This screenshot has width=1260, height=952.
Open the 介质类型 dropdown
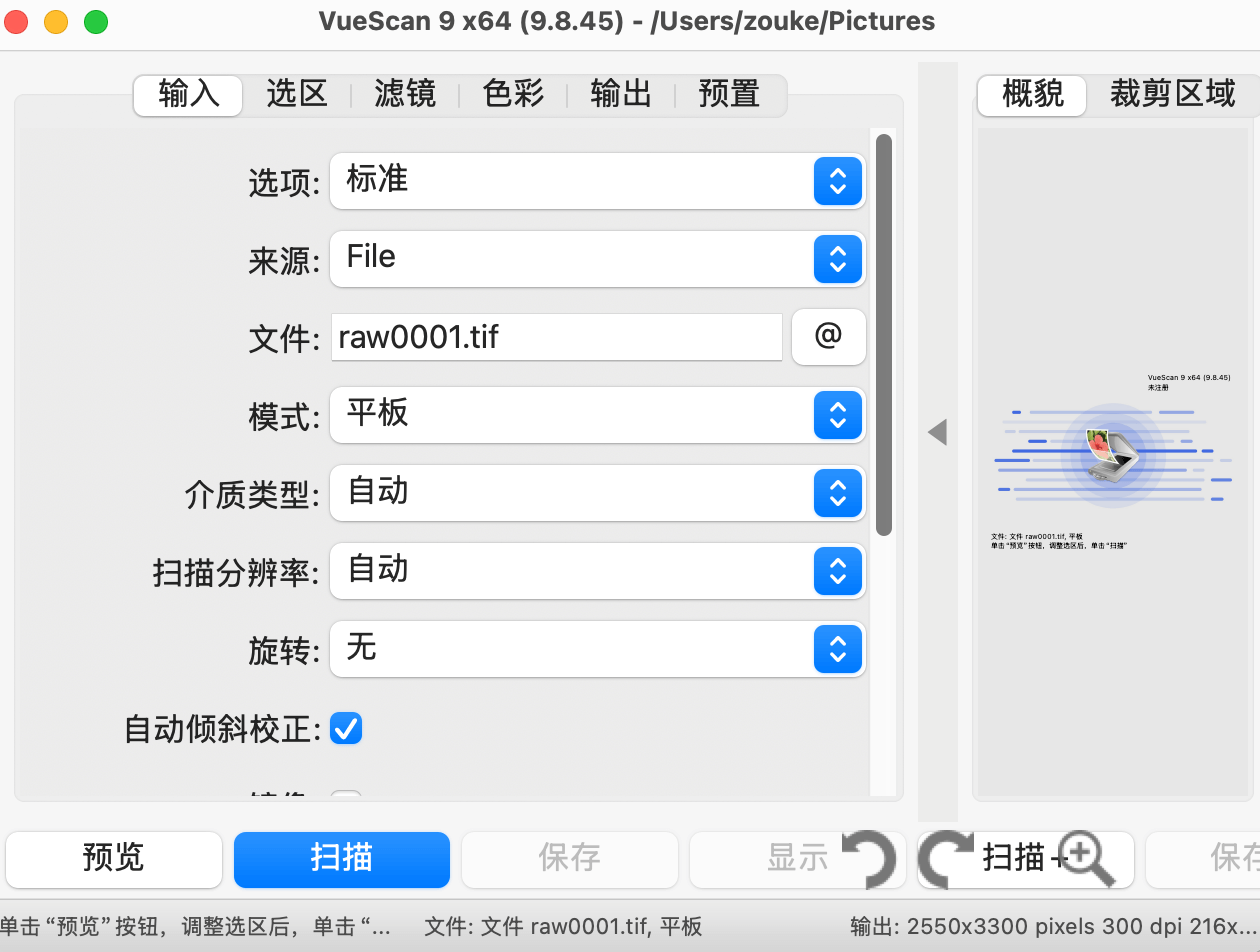(597, 493)
